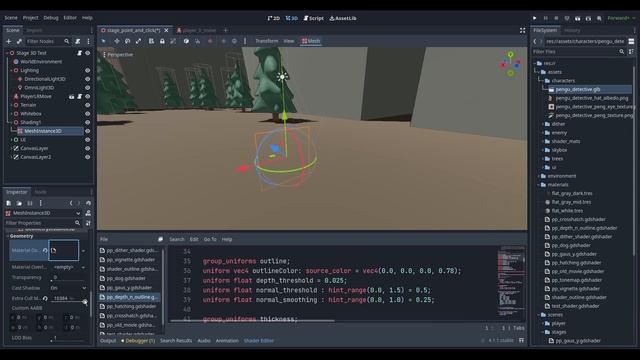Toggle visibility of CanvasLayer2 node
The height and width of the screenshot is (360, 640).
[87, 157]
